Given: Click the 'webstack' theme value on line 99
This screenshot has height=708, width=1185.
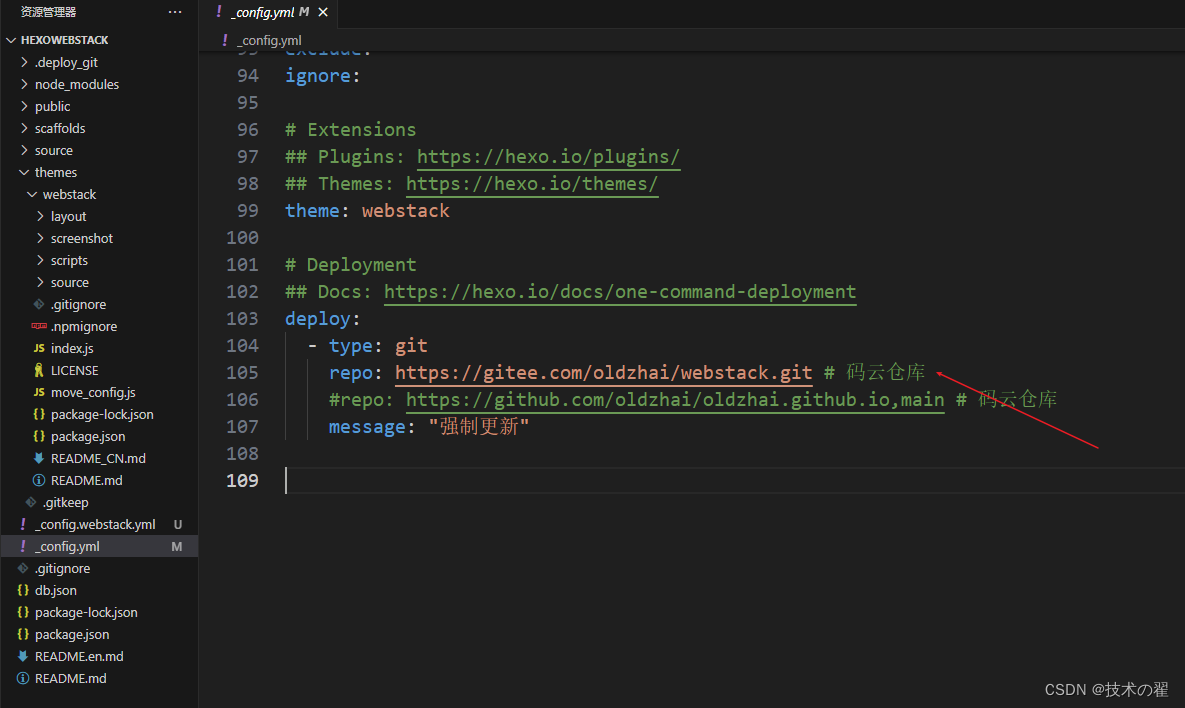Looking at the screenshot, I should [406, 211].
